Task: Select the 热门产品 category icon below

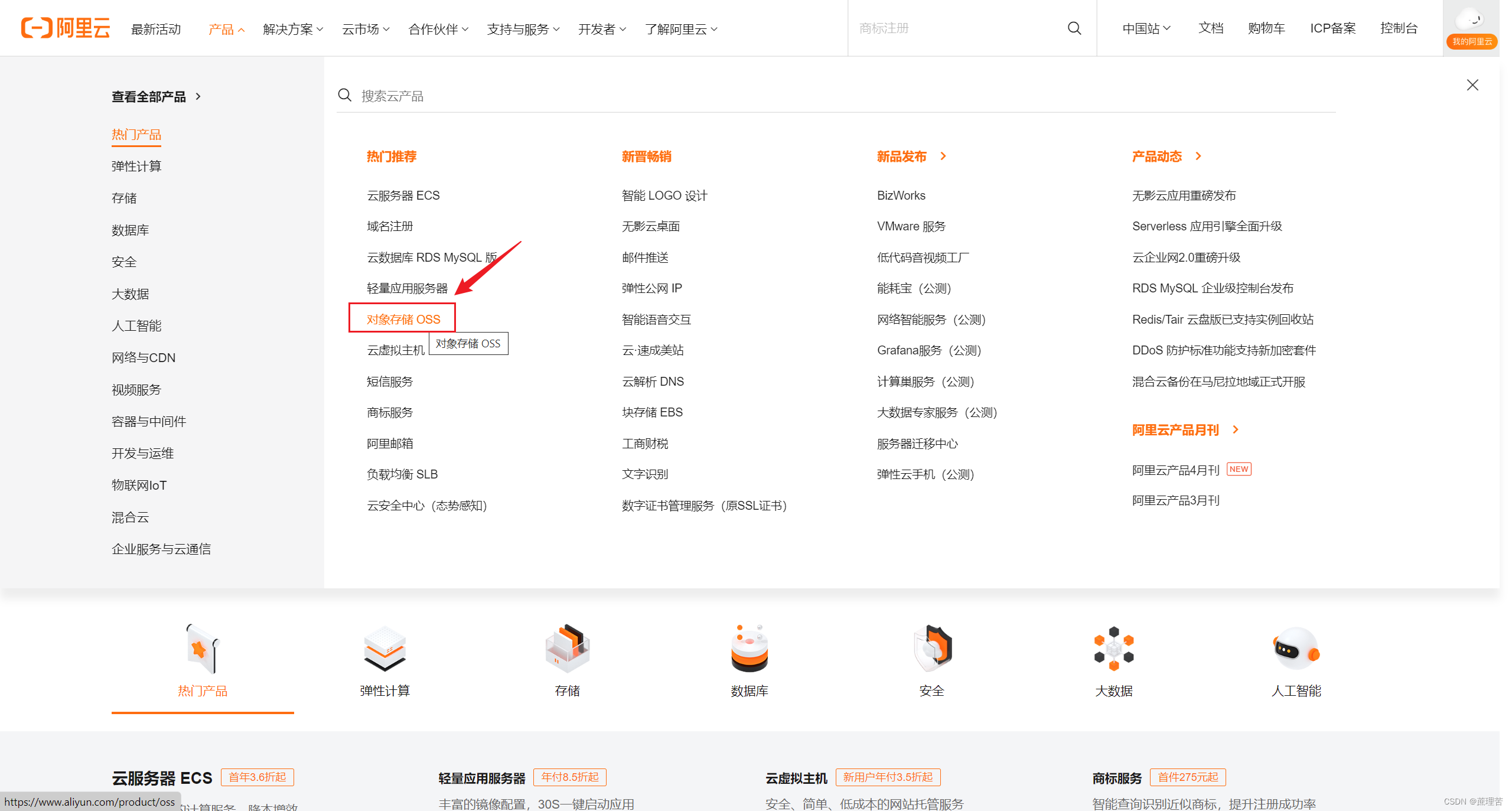Action: [203, 649]
